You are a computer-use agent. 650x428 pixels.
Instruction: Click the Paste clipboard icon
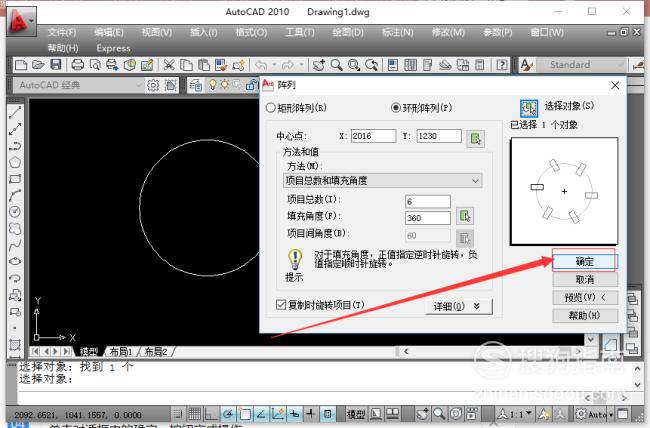[204, 65]
